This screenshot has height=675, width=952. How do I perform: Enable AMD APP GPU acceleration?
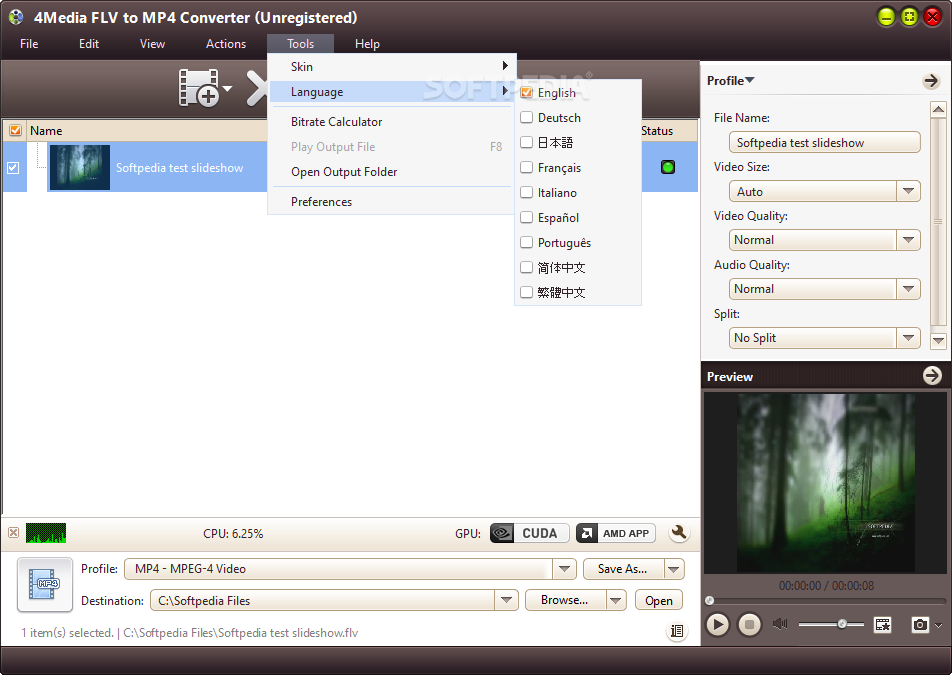(616, 533)
